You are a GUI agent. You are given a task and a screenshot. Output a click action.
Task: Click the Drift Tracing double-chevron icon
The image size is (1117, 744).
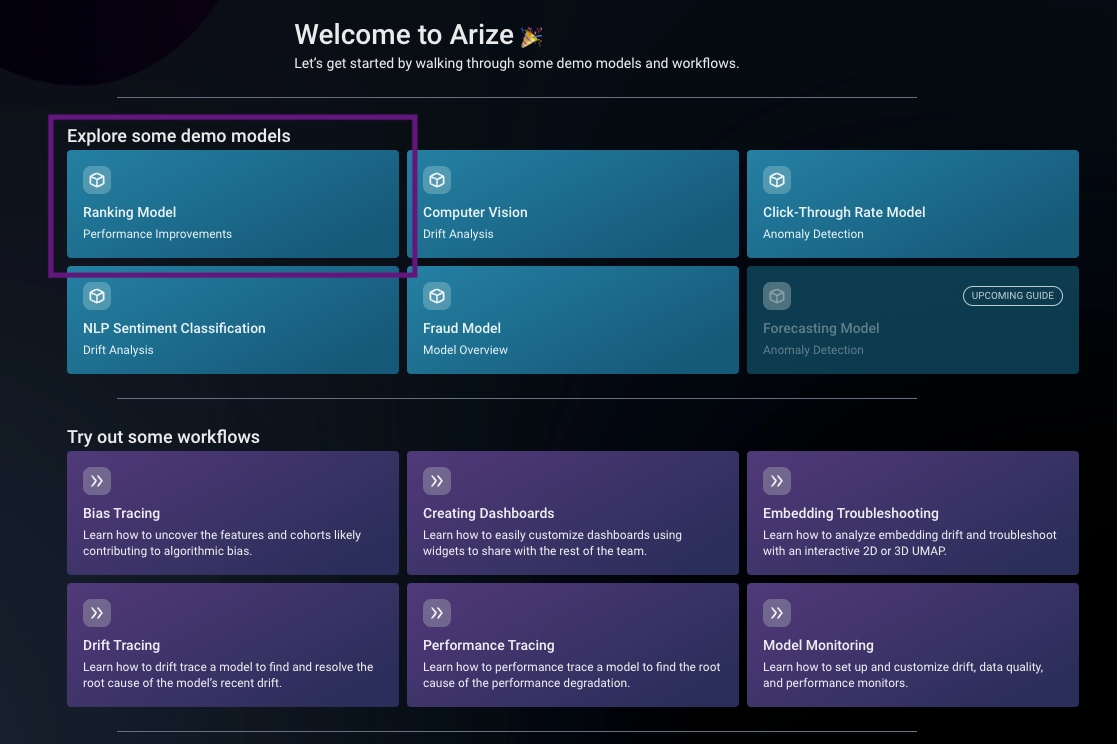[97, 613]
